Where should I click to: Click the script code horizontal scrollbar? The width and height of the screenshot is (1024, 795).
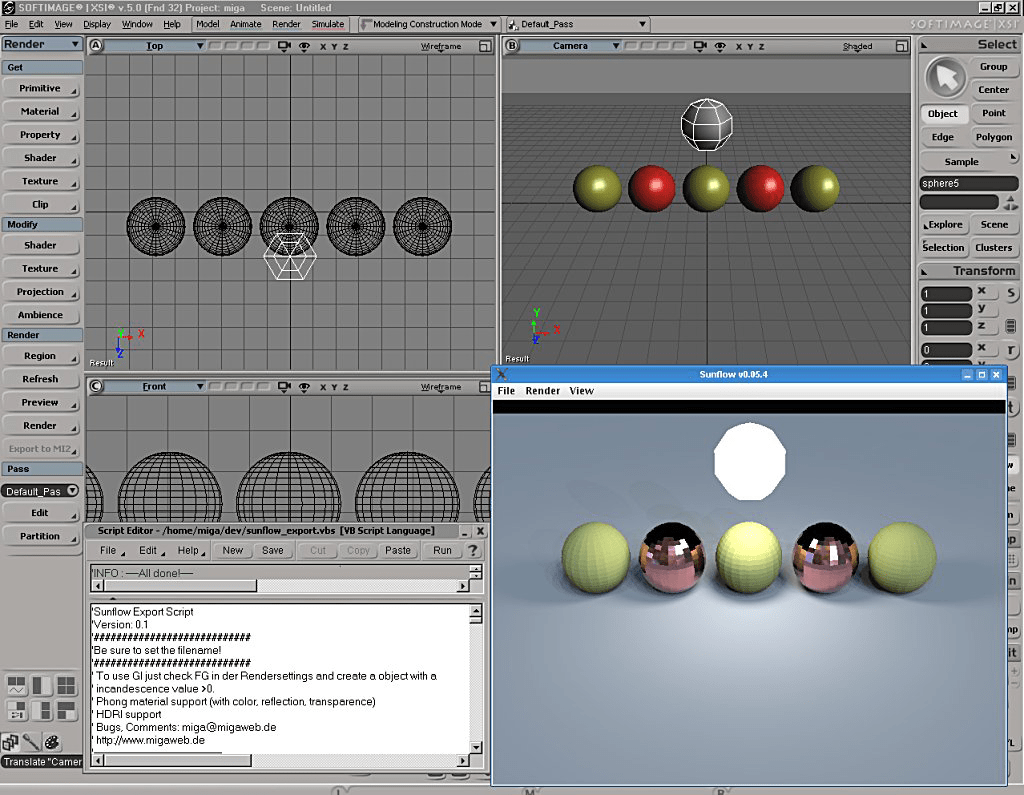tap(280, 760)
